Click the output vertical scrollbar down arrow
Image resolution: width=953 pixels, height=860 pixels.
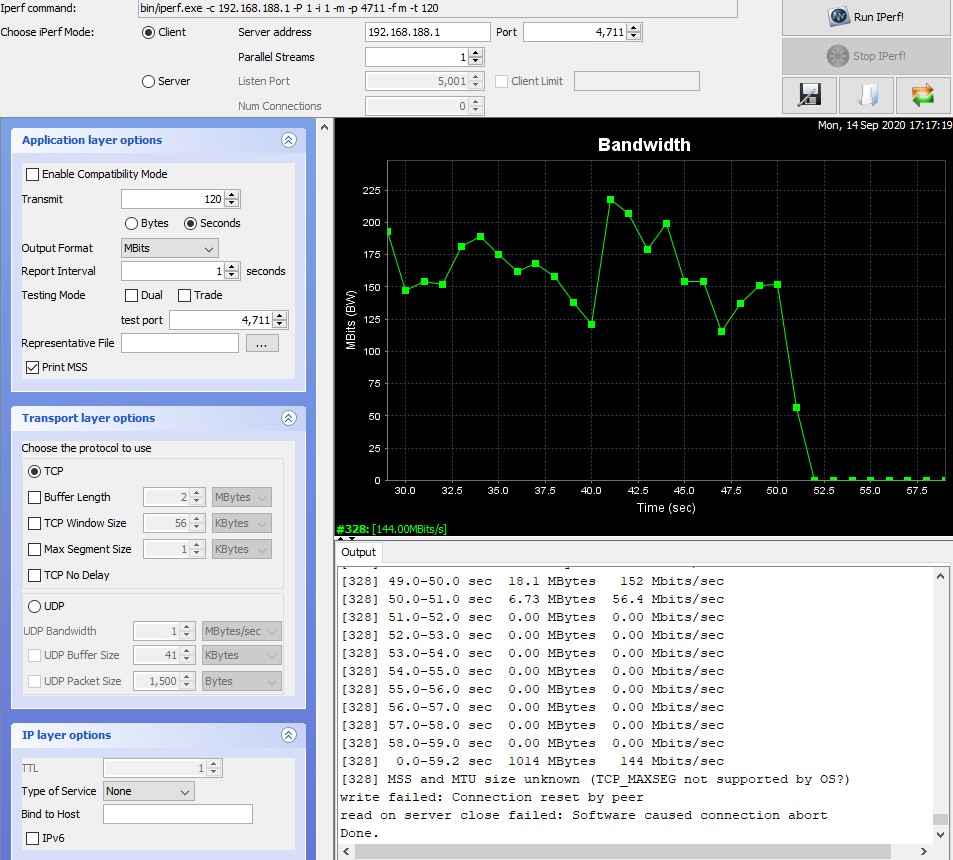coord(940,834)
